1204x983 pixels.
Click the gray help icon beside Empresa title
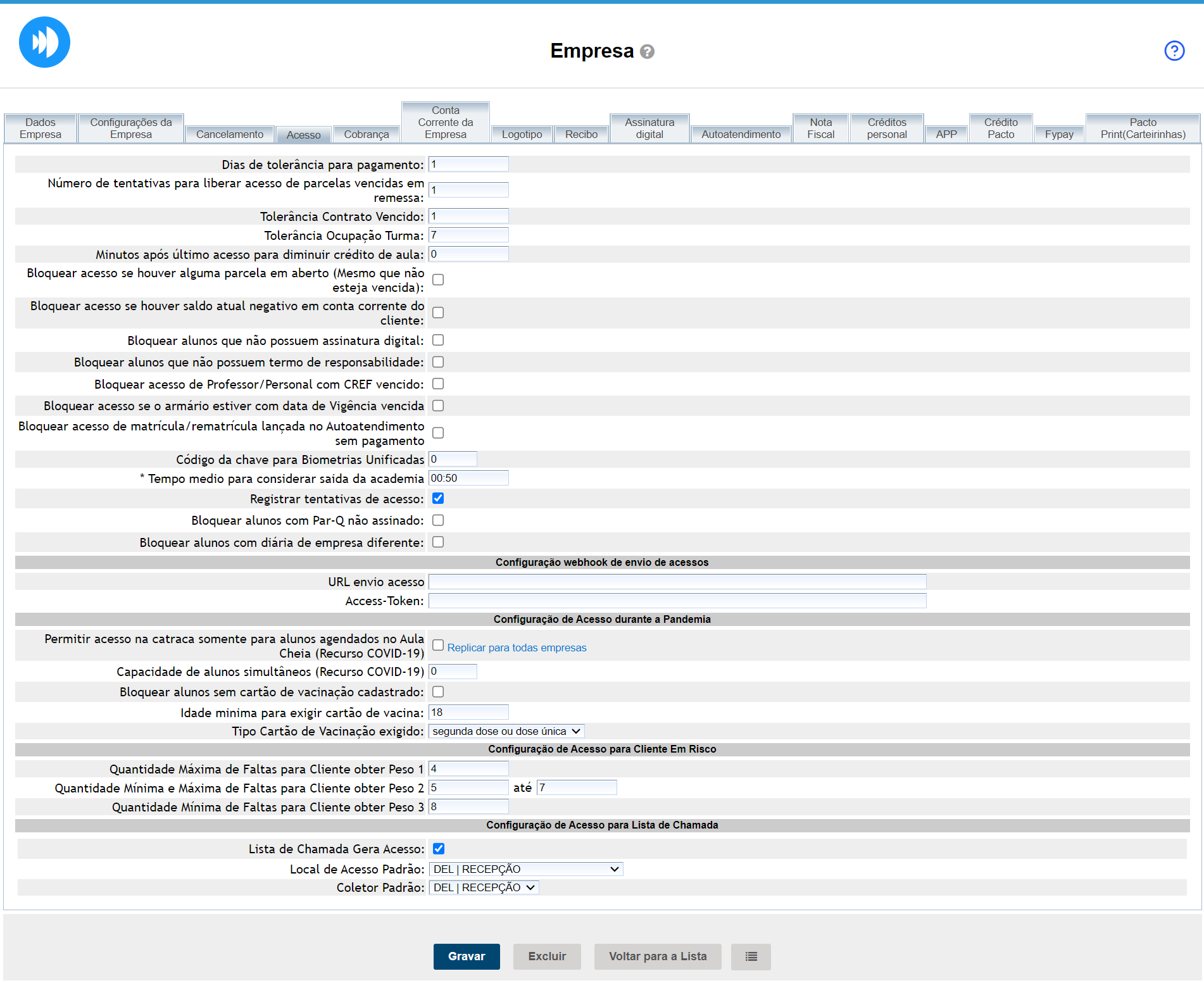[x=647, y=52]
